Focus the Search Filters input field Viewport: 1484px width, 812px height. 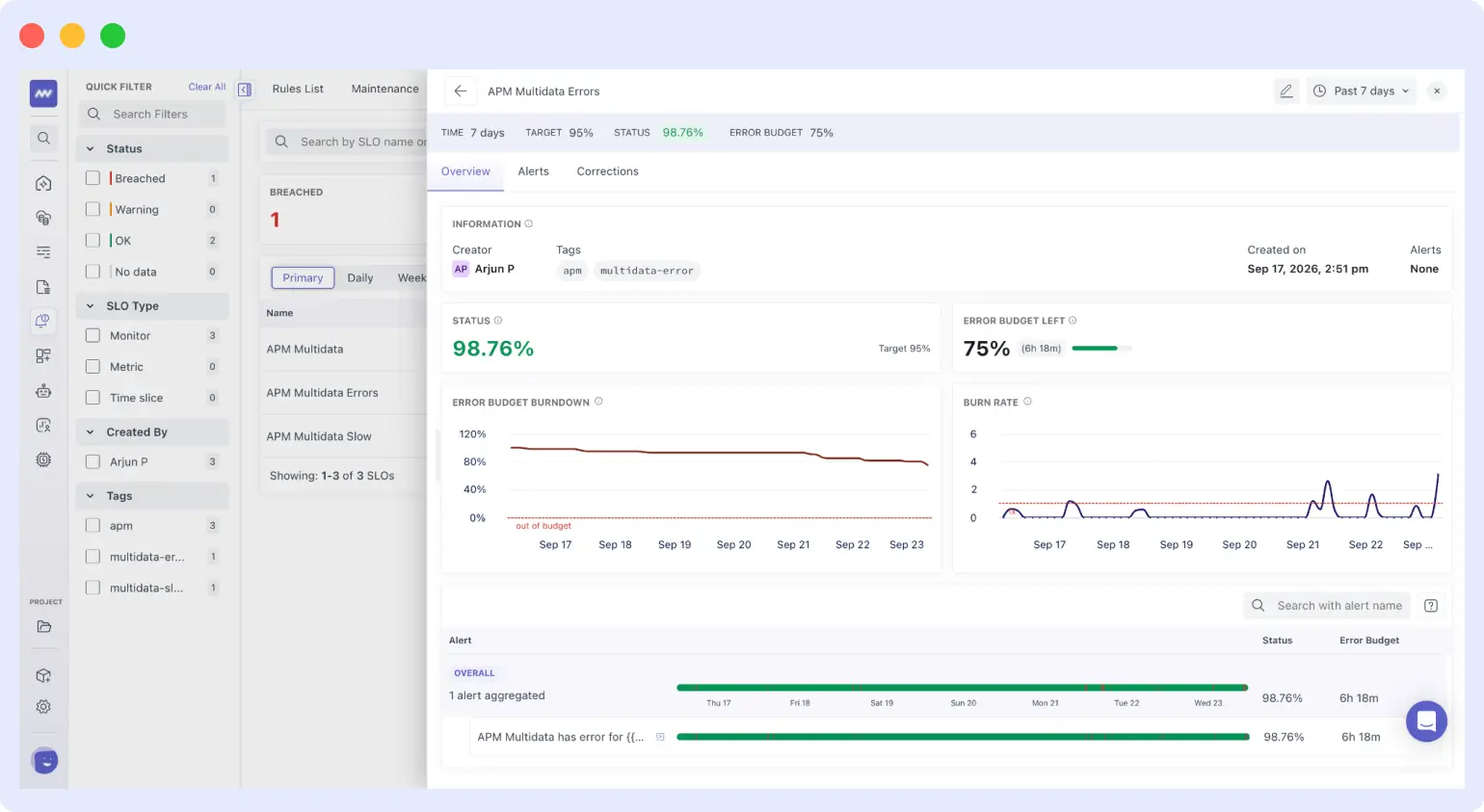152,114
